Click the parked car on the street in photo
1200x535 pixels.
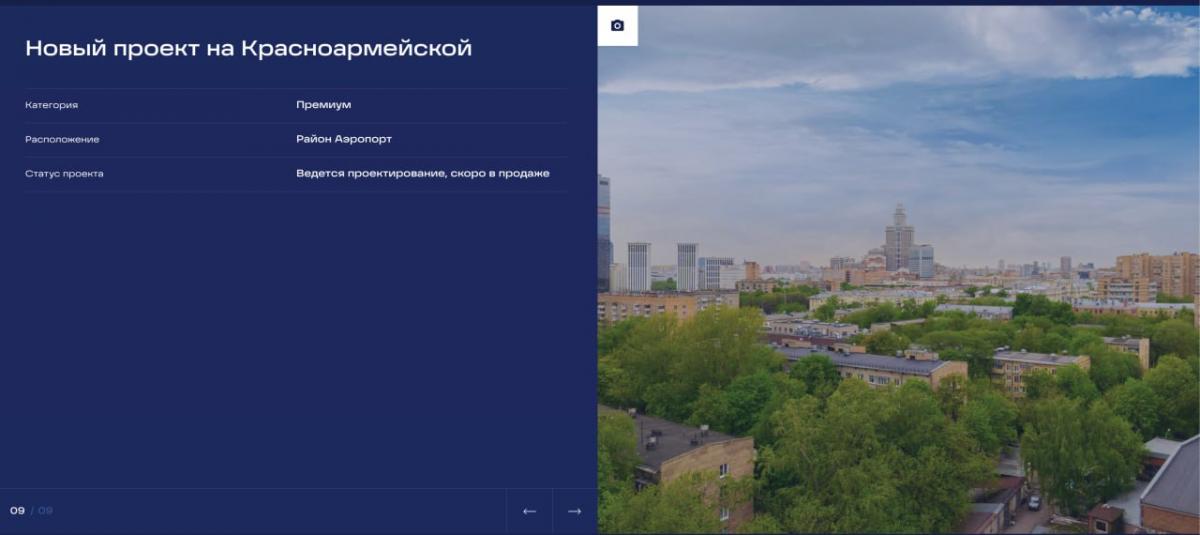[1033, 502]
